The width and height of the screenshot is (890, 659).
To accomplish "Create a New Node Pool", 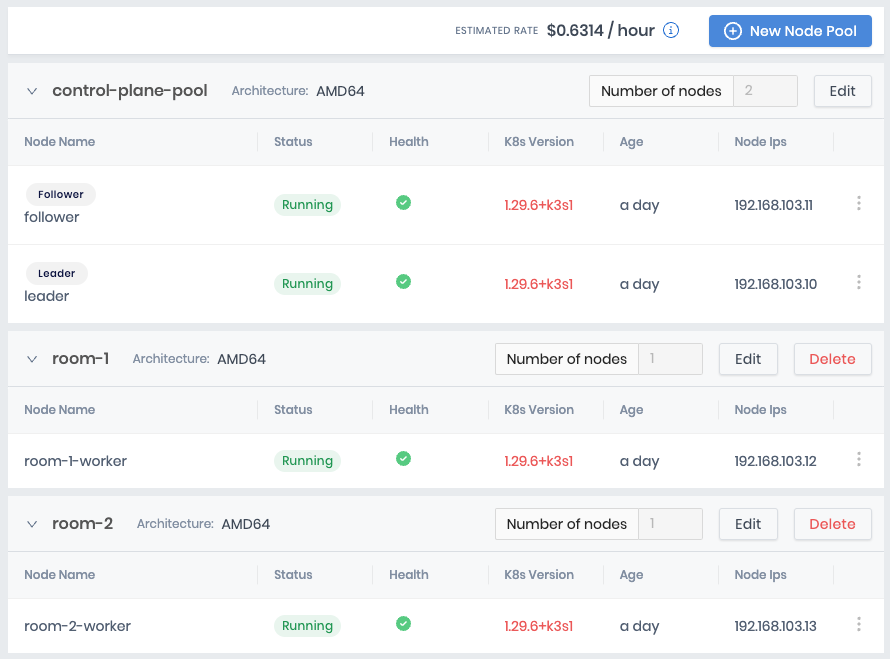I will coord(790,31).
